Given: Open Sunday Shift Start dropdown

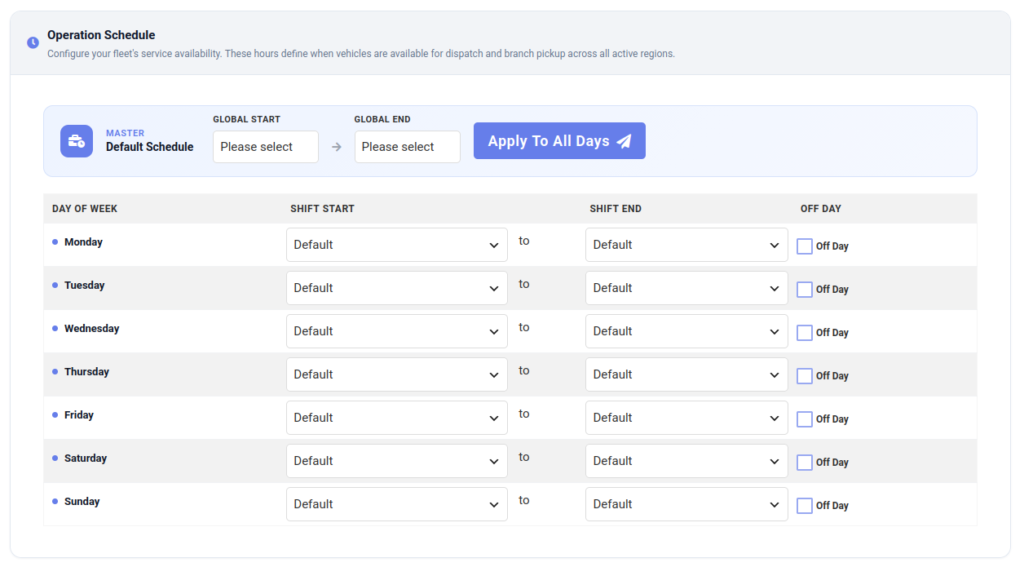Looking at the screenshot, I should pos(397,504).
